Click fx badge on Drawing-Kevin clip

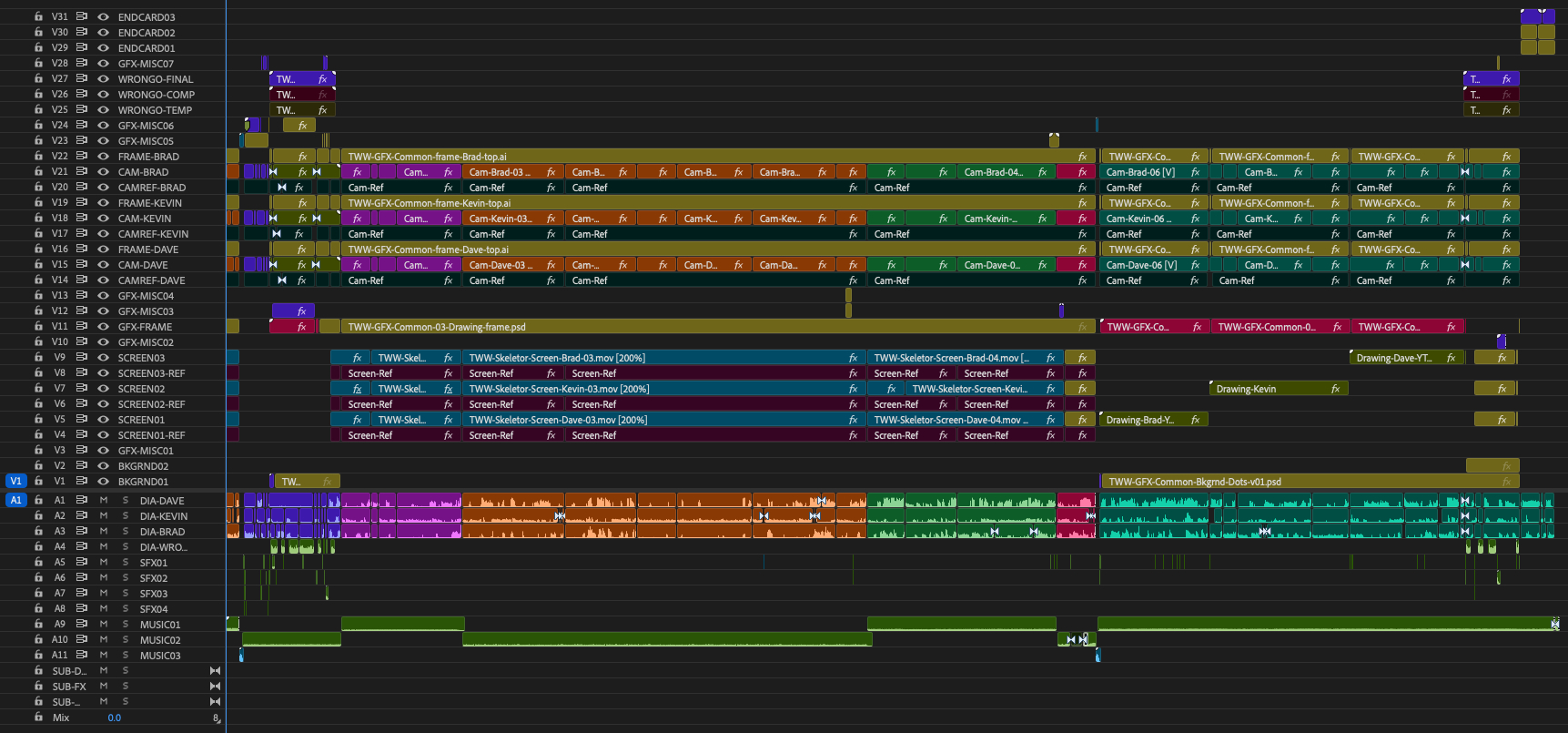(1335, 389)
